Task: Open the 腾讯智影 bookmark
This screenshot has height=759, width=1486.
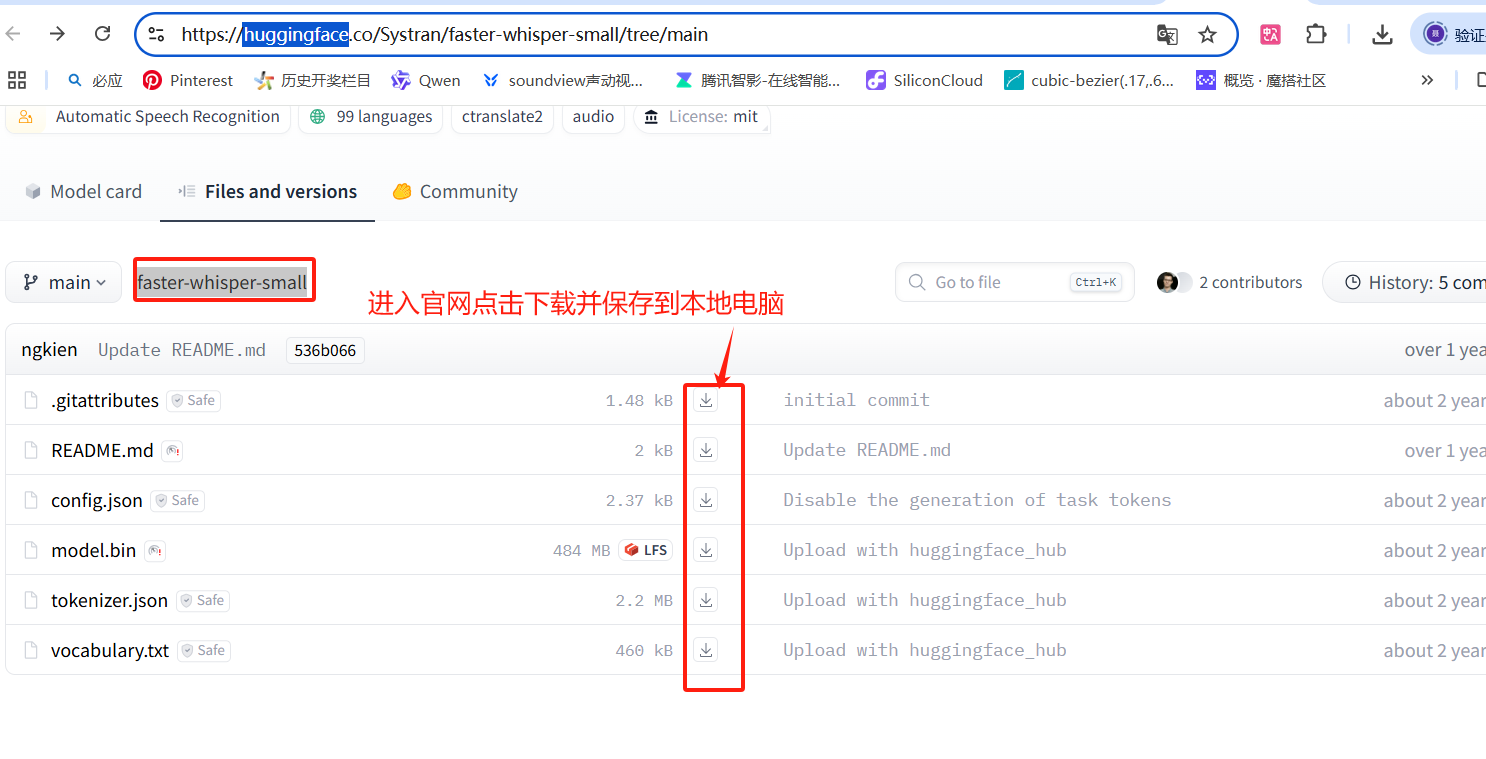Action: (758, 81)
